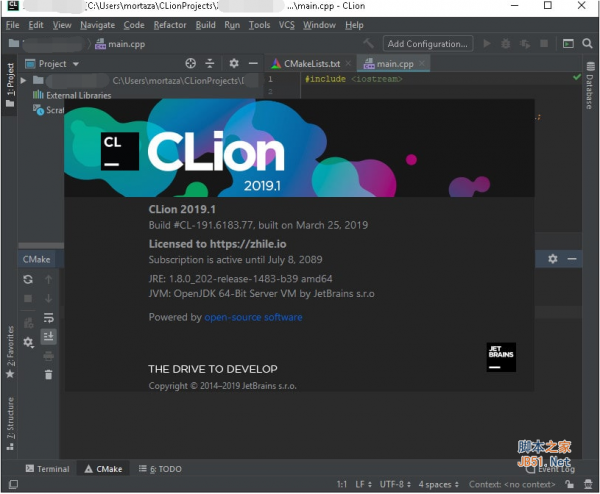
Task: Click the Run with Coverage icon
Action: pos(525,44)
